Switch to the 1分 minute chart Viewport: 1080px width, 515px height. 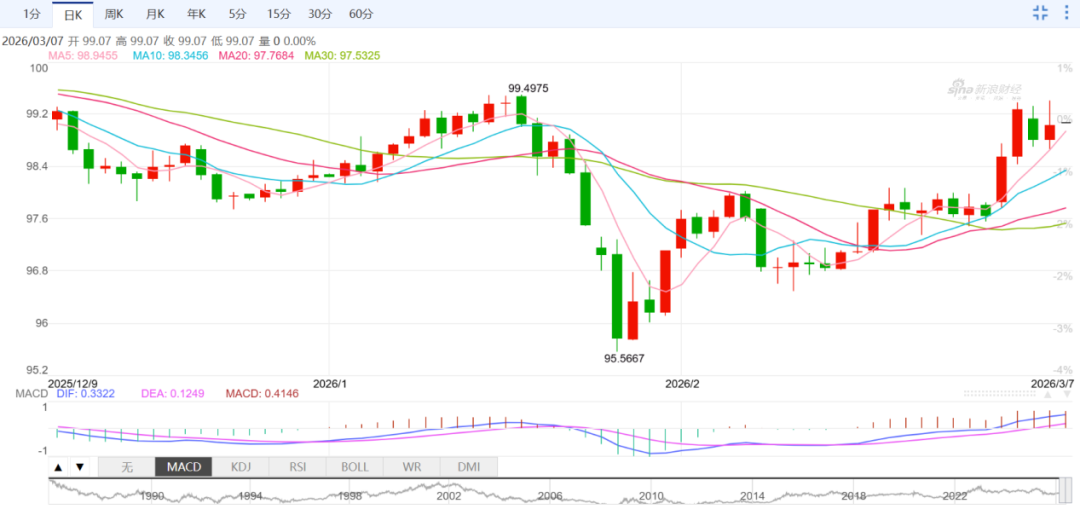32,14
